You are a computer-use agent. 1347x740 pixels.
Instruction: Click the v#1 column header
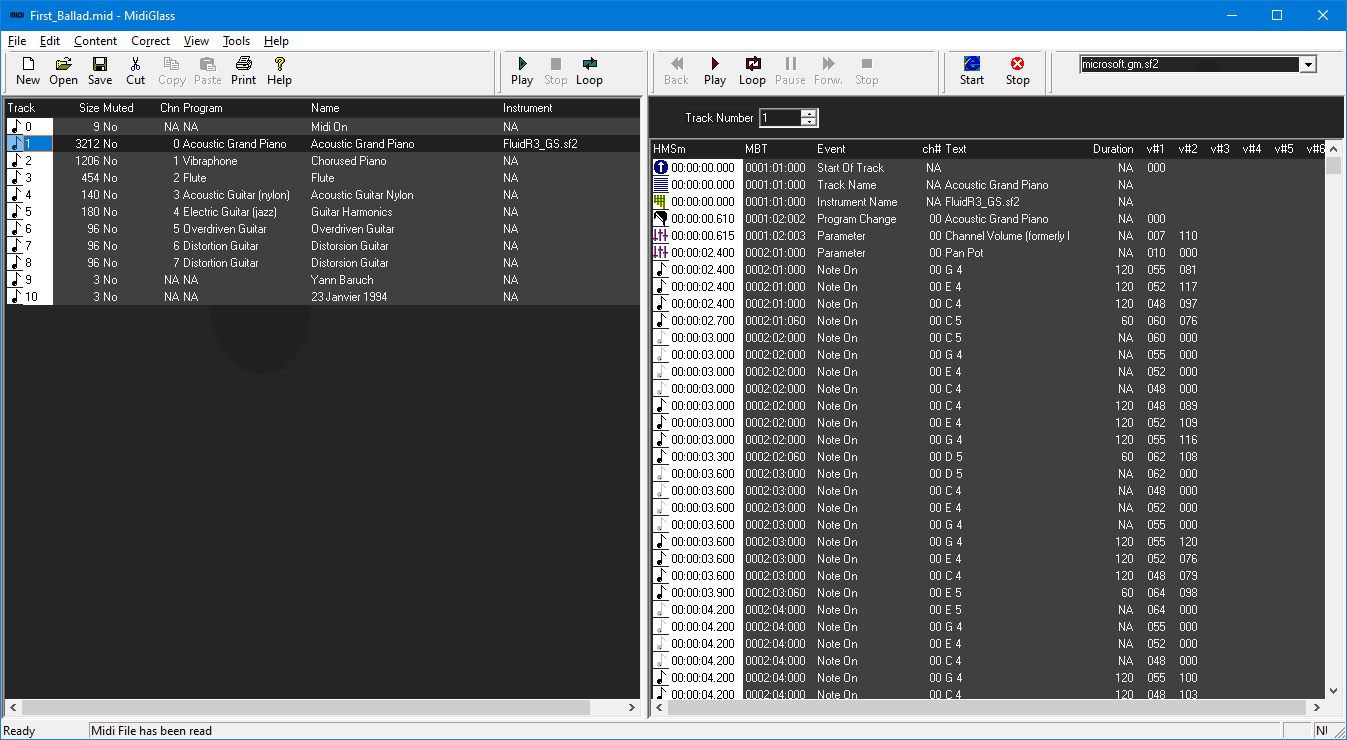pyautogui.click(x=1155, y=149)
